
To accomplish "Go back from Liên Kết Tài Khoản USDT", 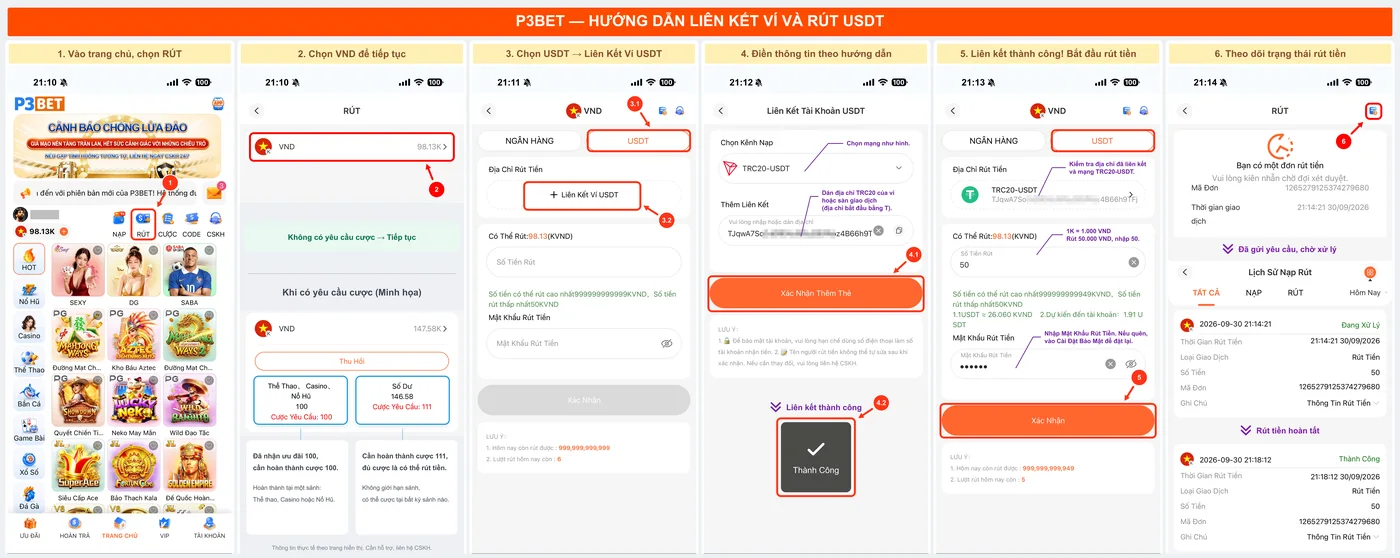I will coord(722,111).
